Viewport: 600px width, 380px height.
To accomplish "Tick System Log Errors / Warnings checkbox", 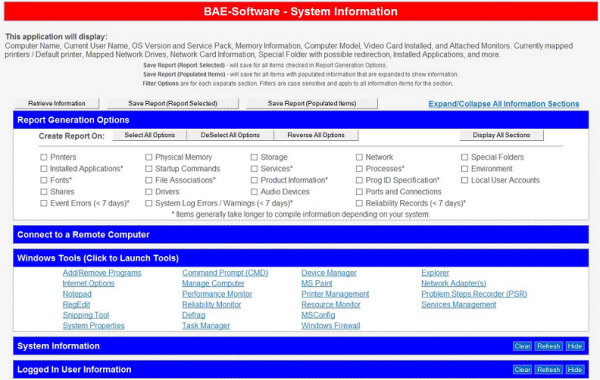I will (x=148, y=203).
